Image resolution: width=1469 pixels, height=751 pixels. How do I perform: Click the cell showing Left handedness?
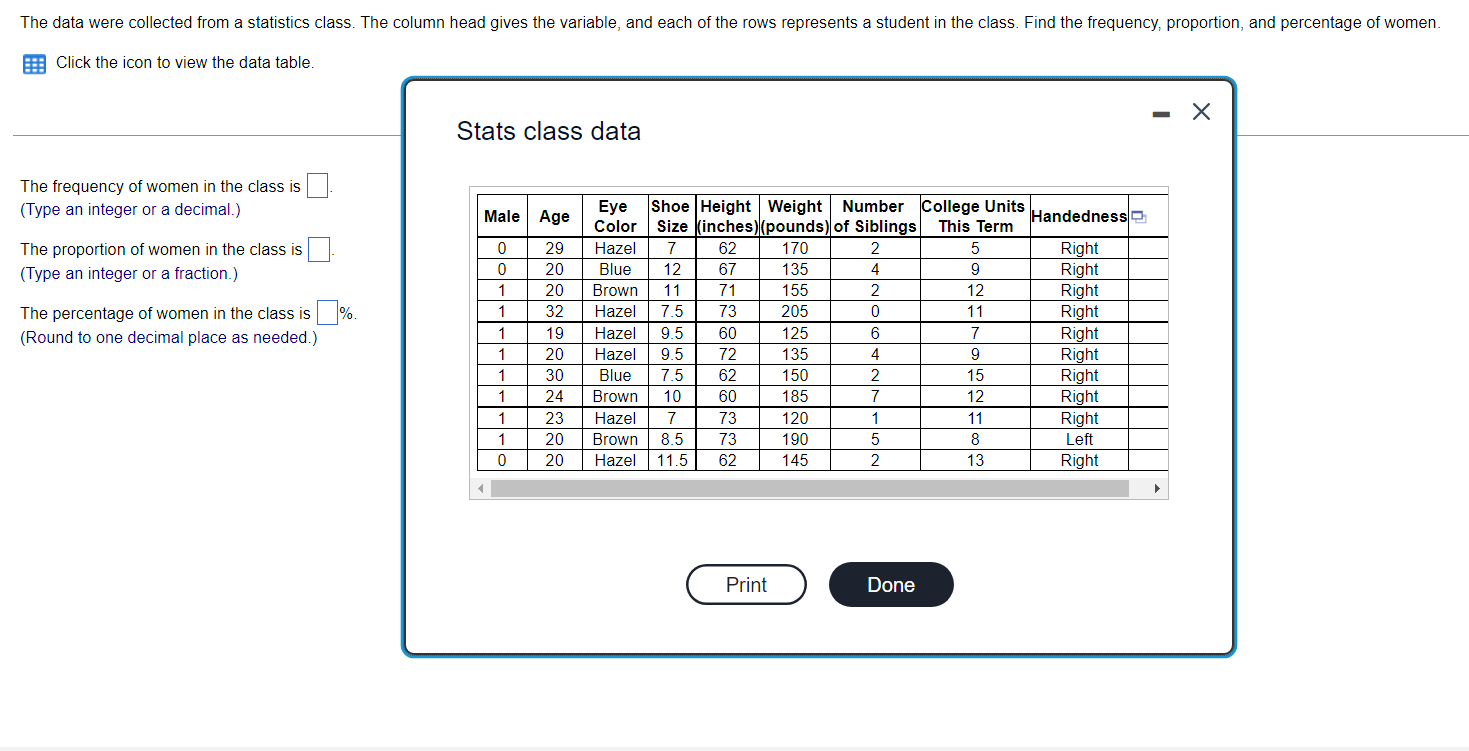pyautogui.click(x=1079, y=439)
